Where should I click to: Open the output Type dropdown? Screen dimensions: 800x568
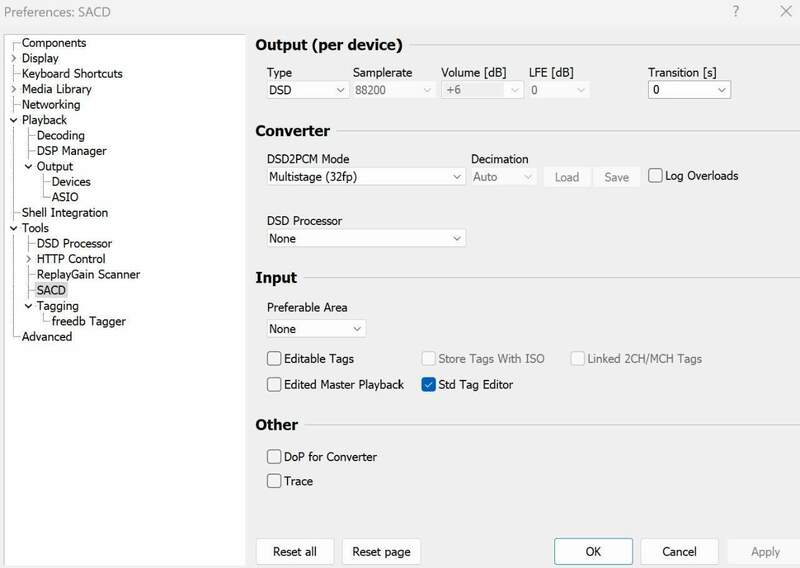[x=307, y=90]
